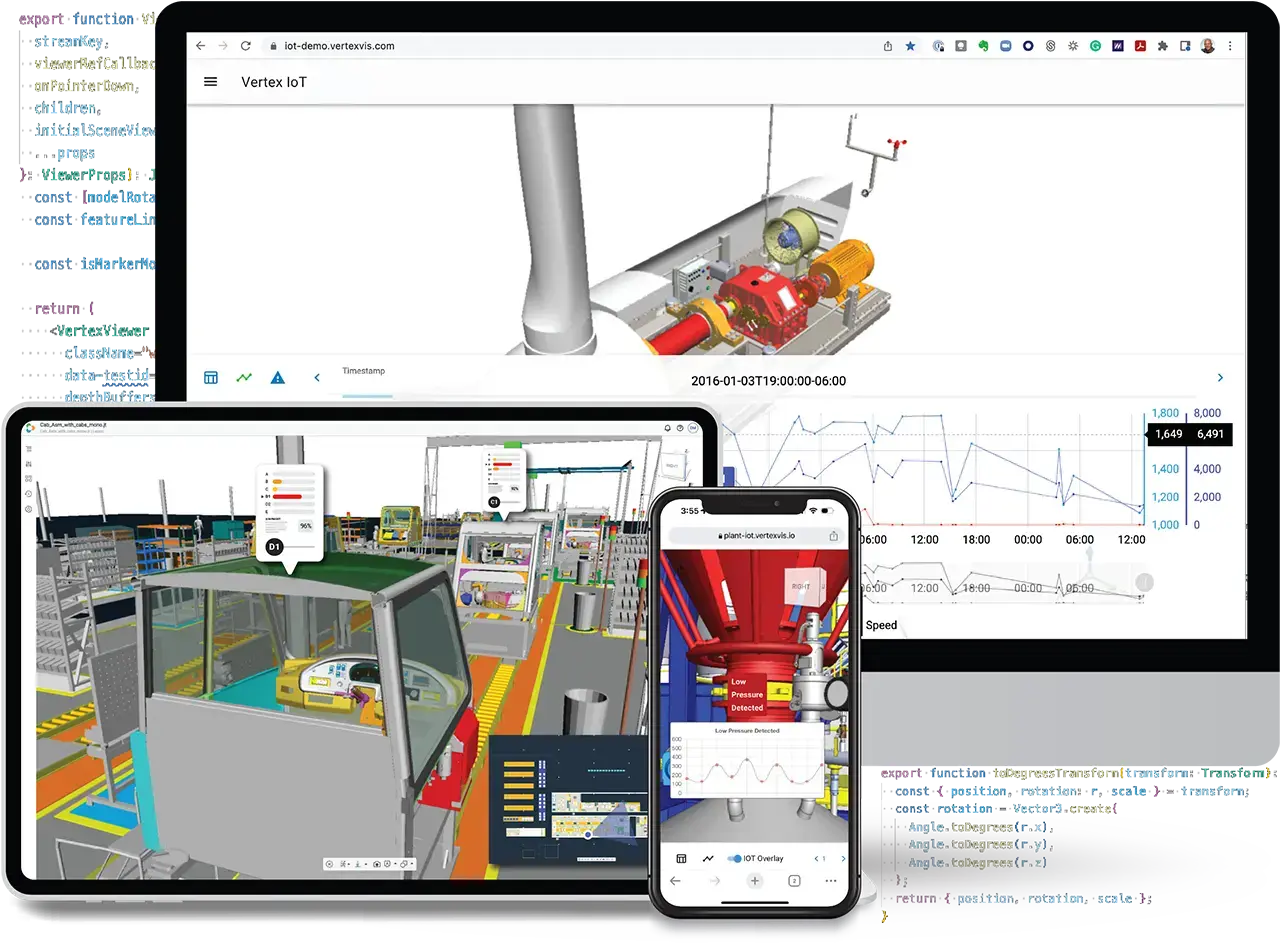This screenshot has height=943, width=1280.
Task: Open the history clock icon in tablet sidebar
Action: tap(28, 494)
